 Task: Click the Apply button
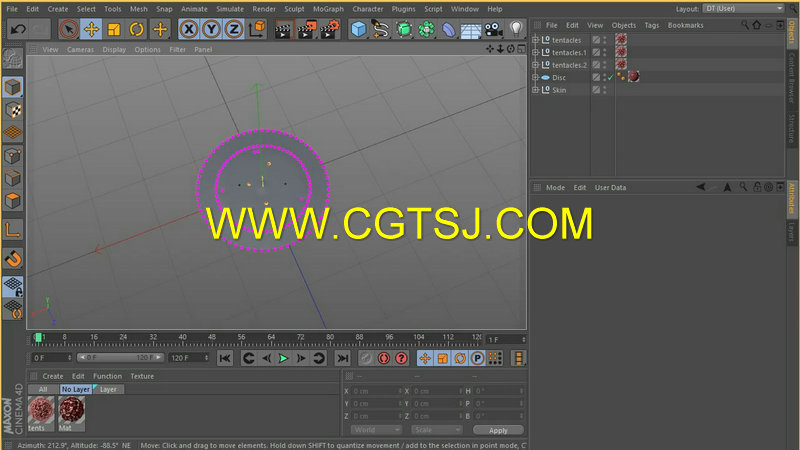click(x=498, y=430)
